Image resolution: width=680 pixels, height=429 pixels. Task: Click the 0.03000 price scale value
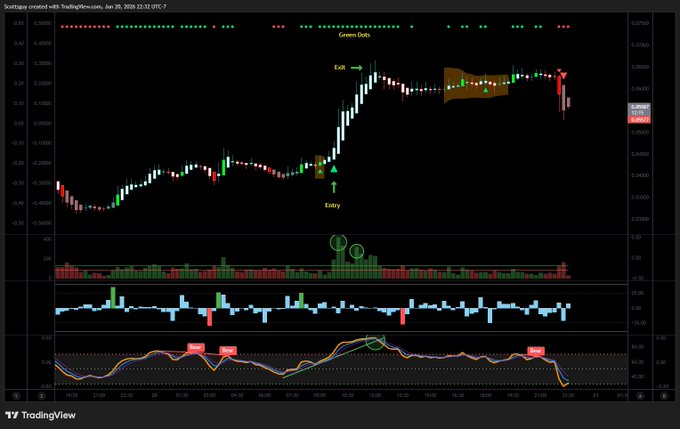pos(640,219)
